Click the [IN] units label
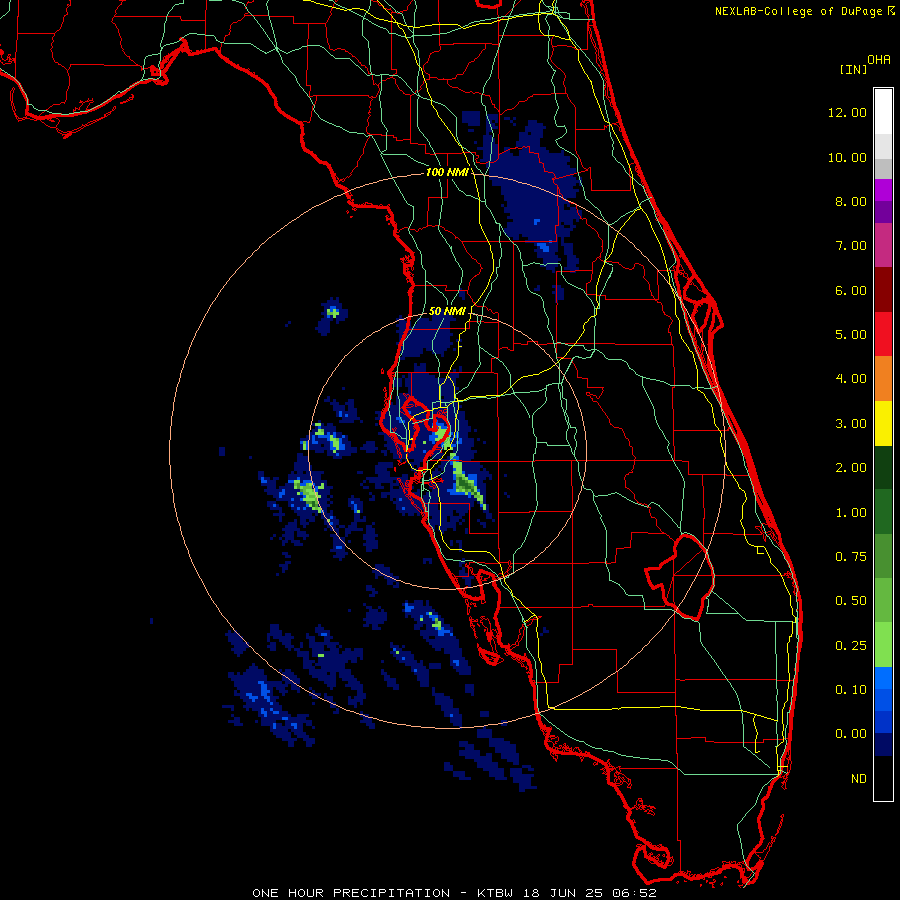Viewport: 900px width, 900px height. 853,69
